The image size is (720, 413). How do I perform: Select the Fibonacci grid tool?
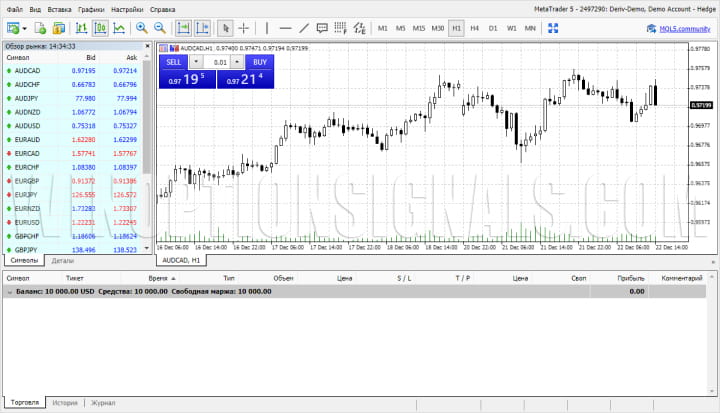pos(340,28)
